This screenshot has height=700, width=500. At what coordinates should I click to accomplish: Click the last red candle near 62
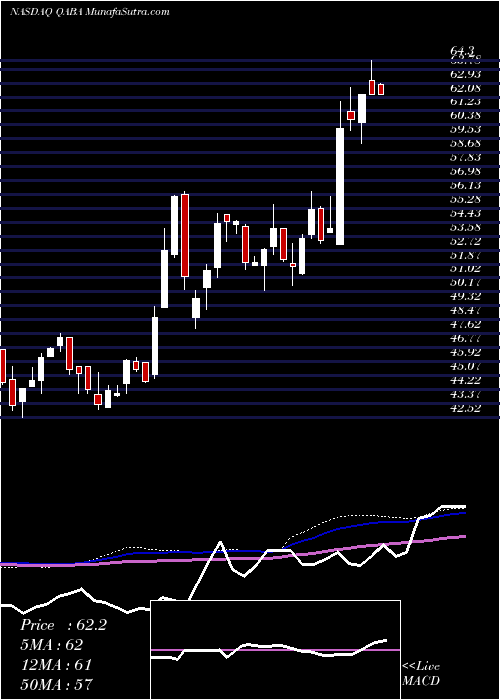[x=381, y=89]
